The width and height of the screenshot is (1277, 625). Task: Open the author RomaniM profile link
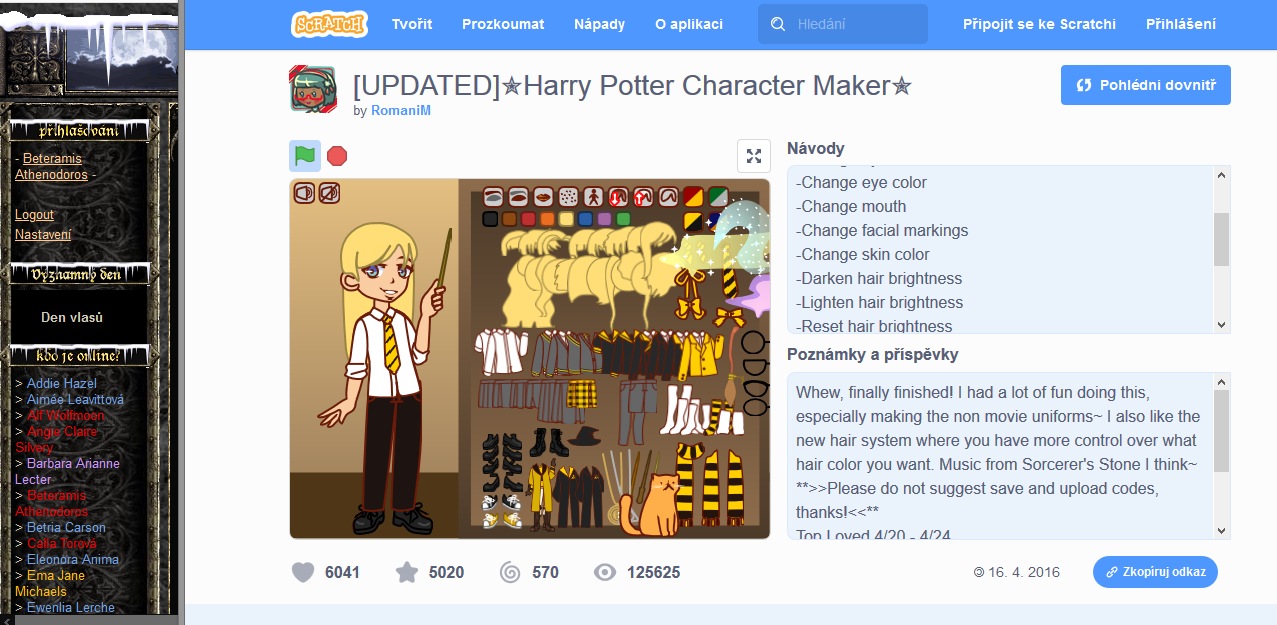tap(401, 111)
